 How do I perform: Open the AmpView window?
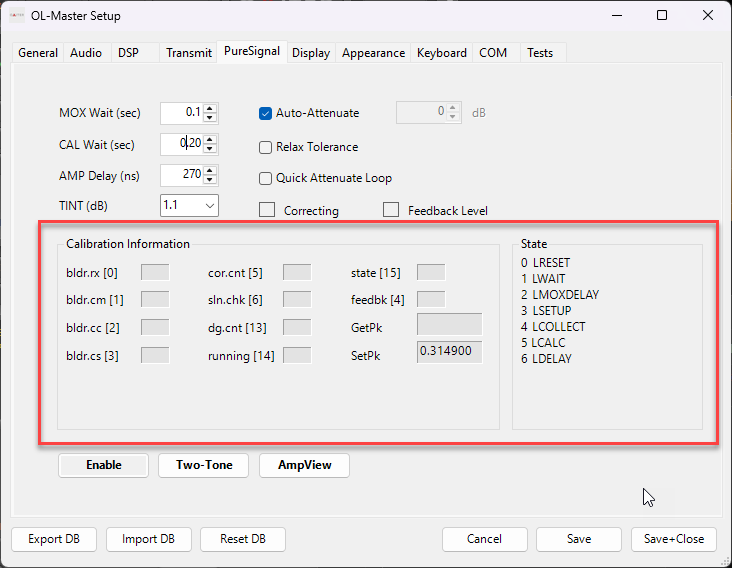304,465
